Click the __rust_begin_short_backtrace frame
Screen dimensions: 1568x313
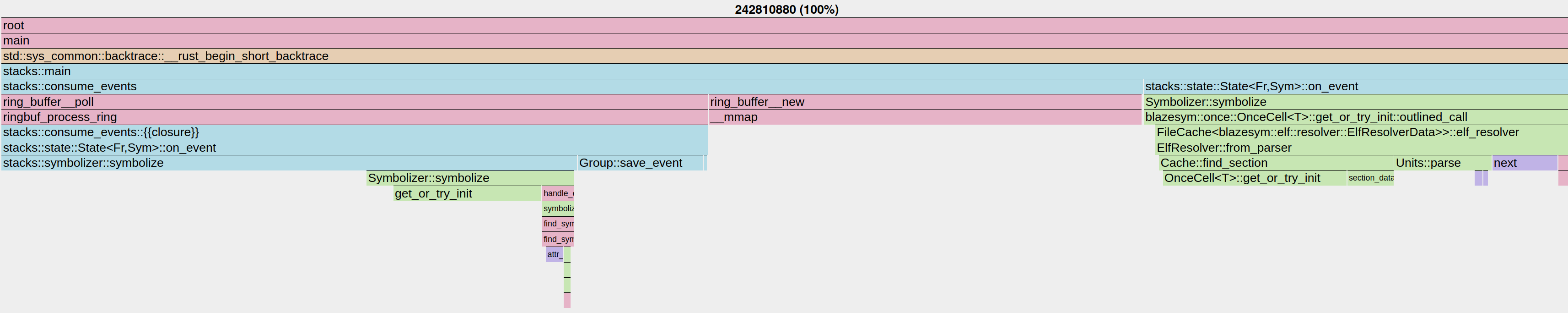(x=784, y=56)
